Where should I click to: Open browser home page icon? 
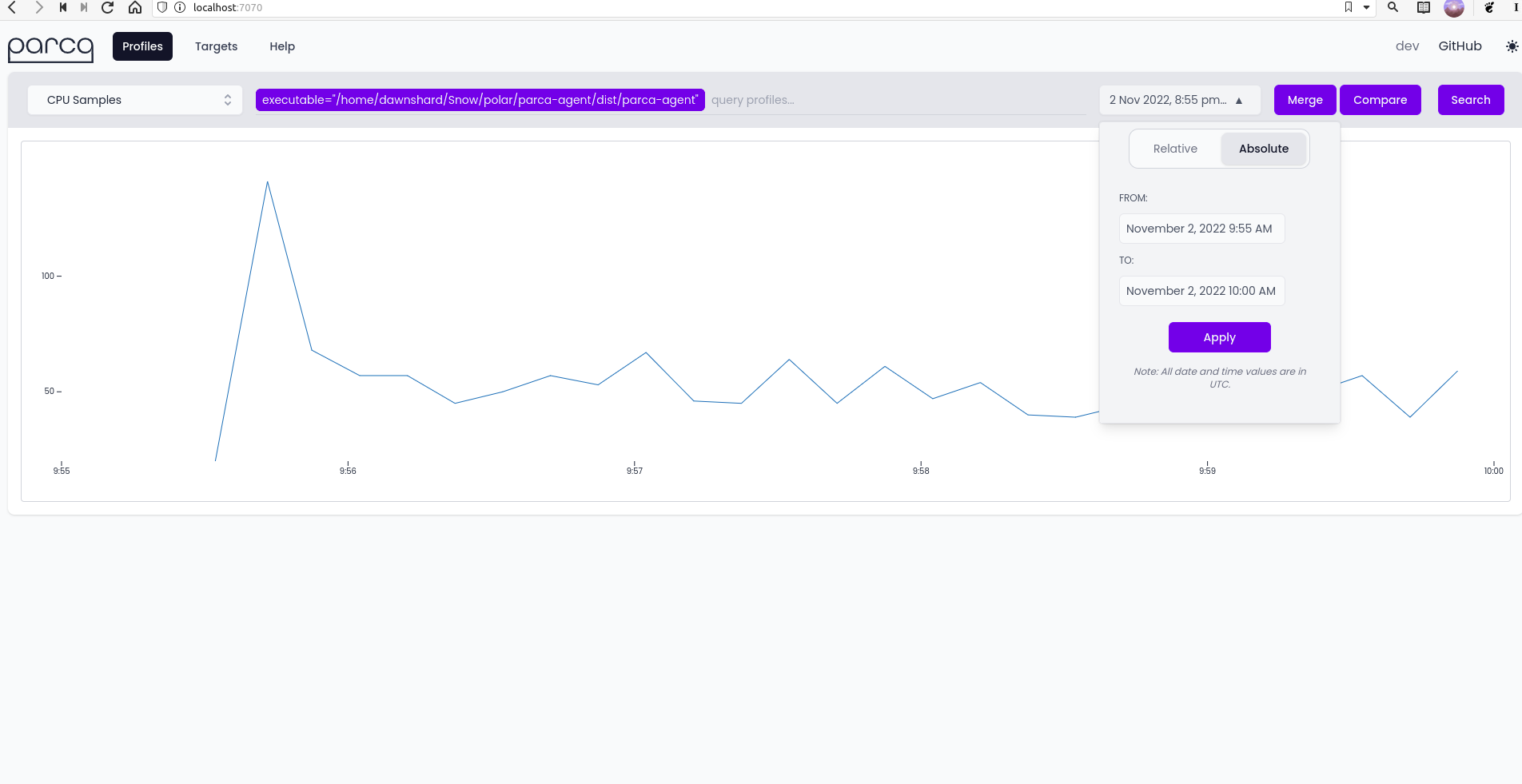[134, 7]
